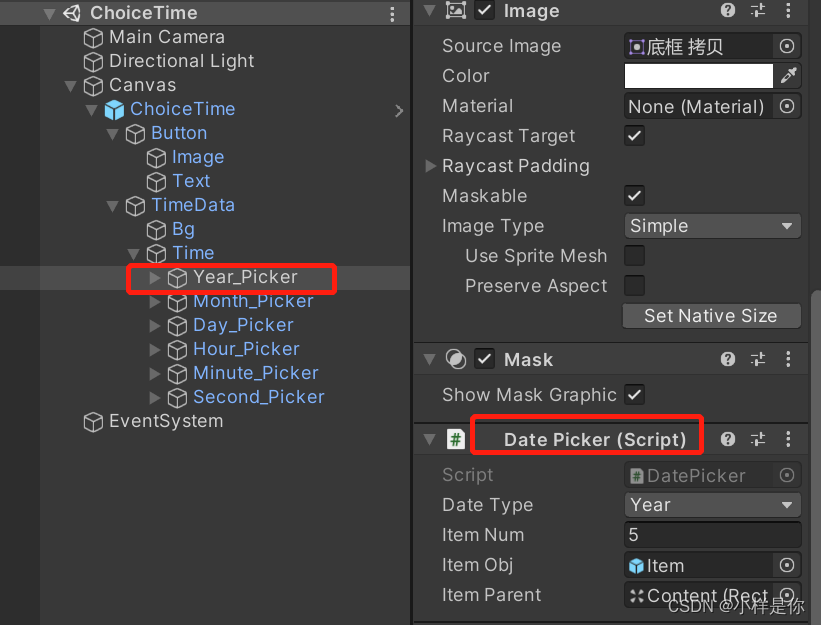Image resolution: width=821 pixels, height=625 pixels.
Task: Uncheck the Maskable option
Action: [x=634, y=196]
